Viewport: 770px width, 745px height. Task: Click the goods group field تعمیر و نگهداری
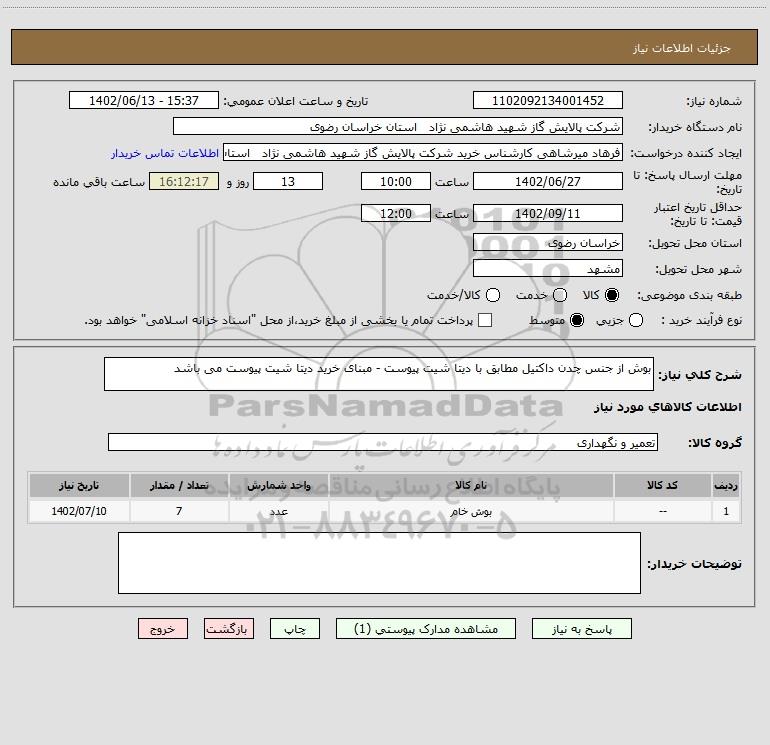point(383,442)
